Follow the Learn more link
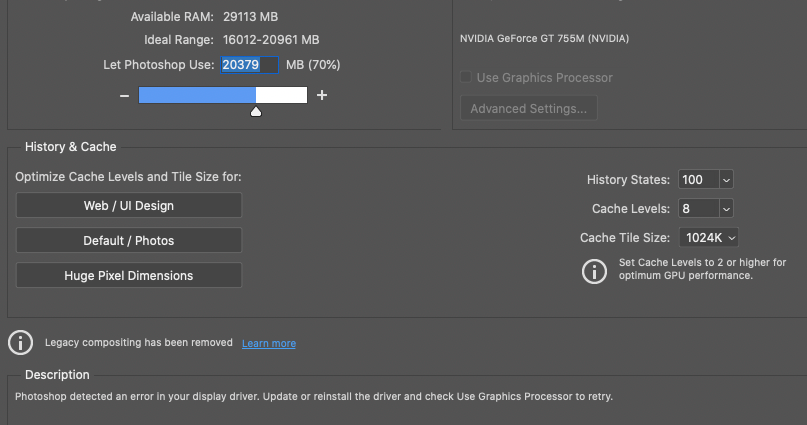807x425 pixels. [x=269, y=343]
